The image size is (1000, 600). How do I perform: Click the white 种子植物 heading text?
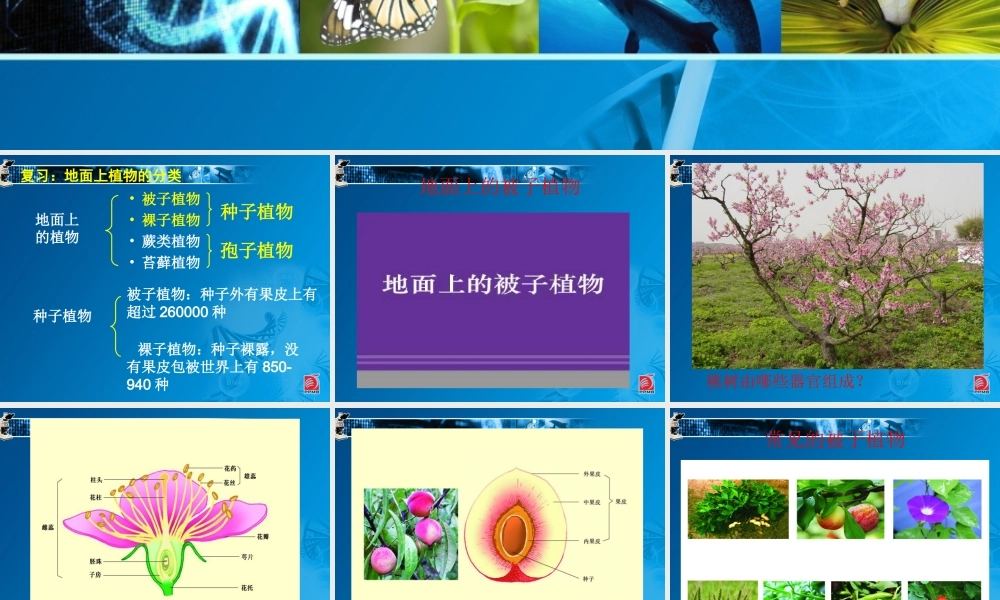[62, 316]
